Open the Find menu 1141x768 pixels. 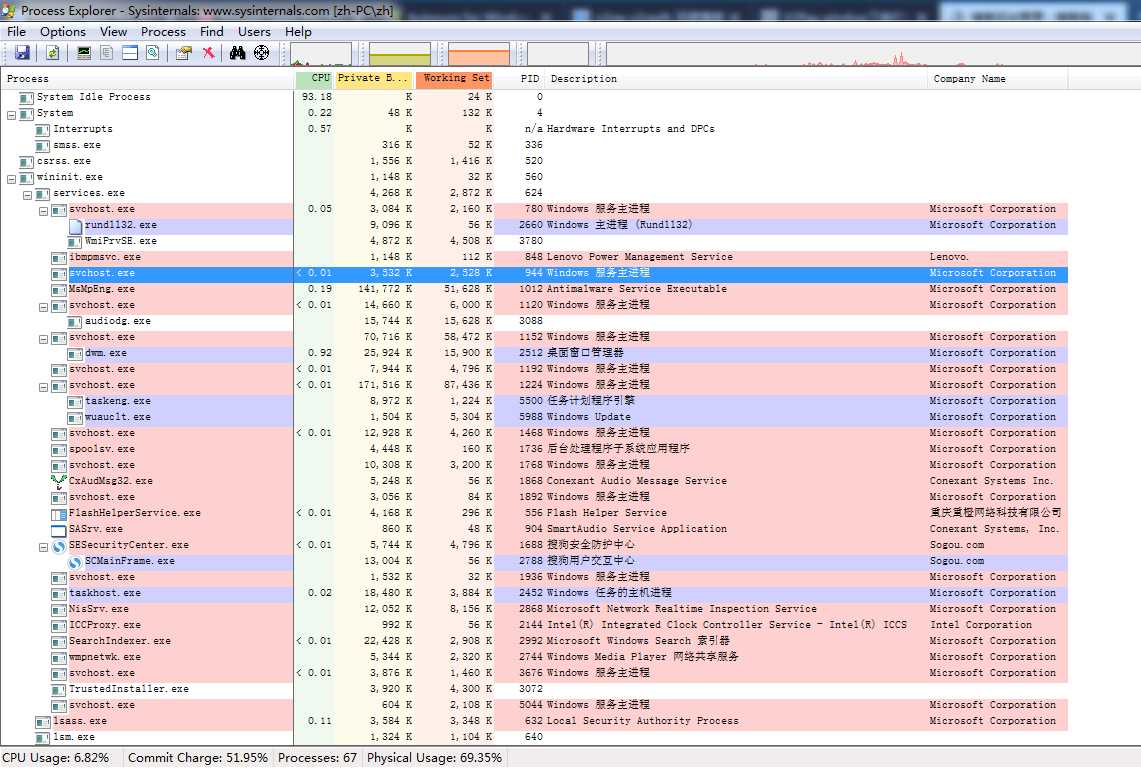click(212, 31)
